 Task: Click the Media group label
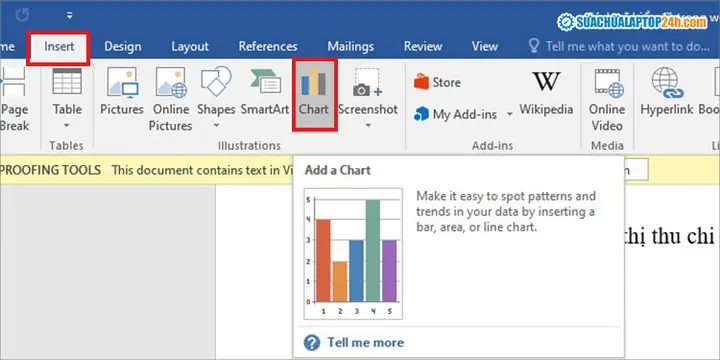[x=607, y=146]
